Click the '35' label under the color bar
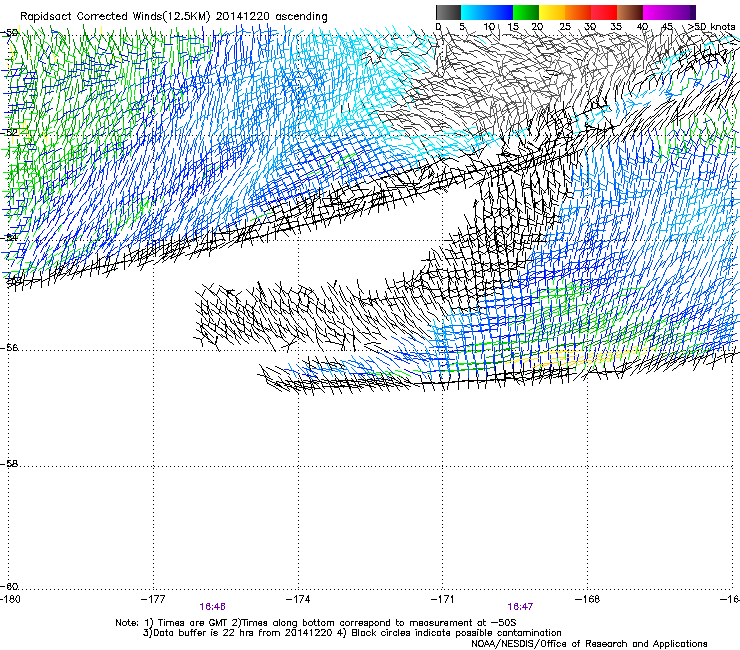740x650 pixels. pyautogui.click(x=616, y=26)
